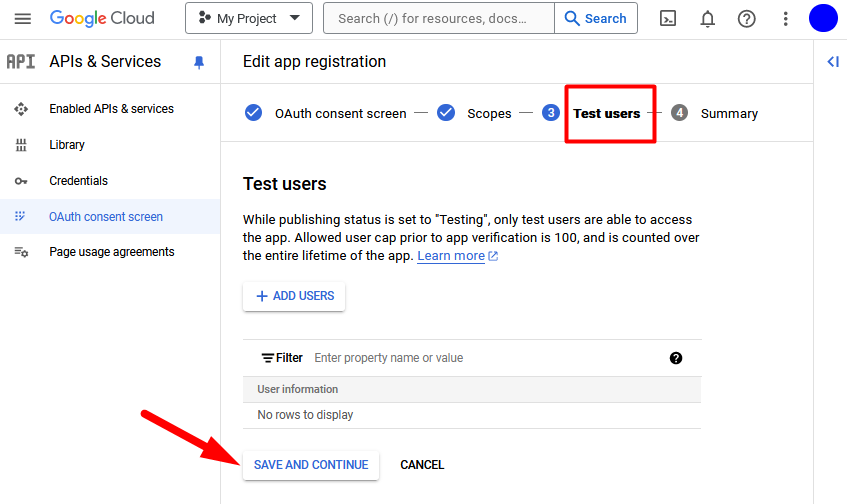Click the OAuth consent screen sidebar icon
Image resolution: width=847 pixels, height=504 pixels.
pyautogui.click(x=20, y=216)
